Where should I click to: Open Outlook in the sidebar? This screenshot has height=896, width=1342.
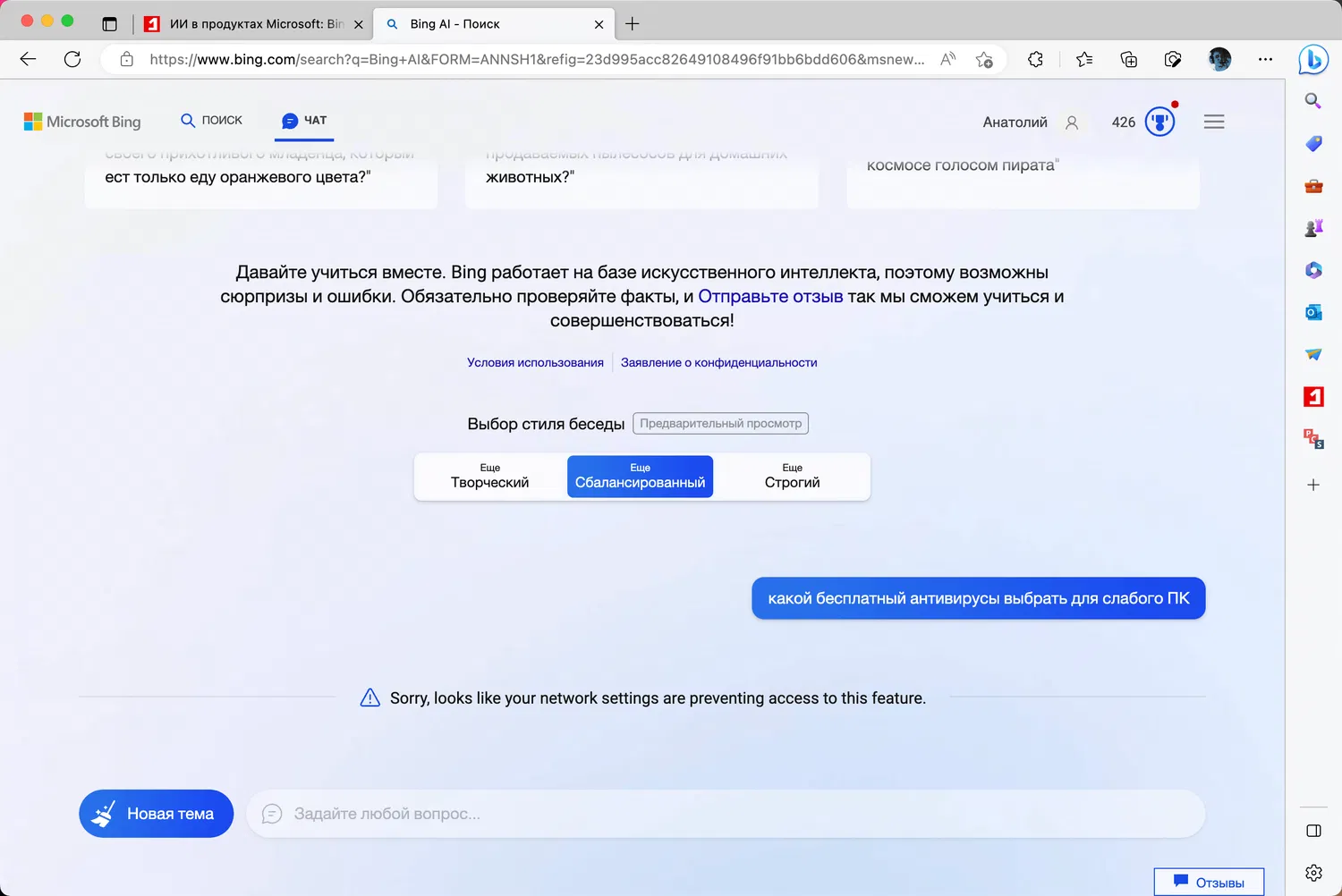(1313, 312)
